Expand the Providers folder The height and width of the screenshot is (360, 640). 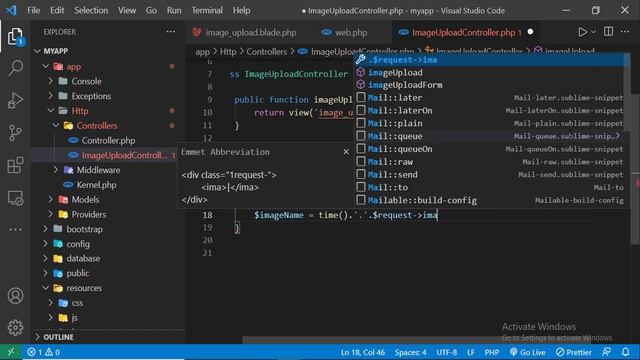pyautogui.click(x=51, y=214)
